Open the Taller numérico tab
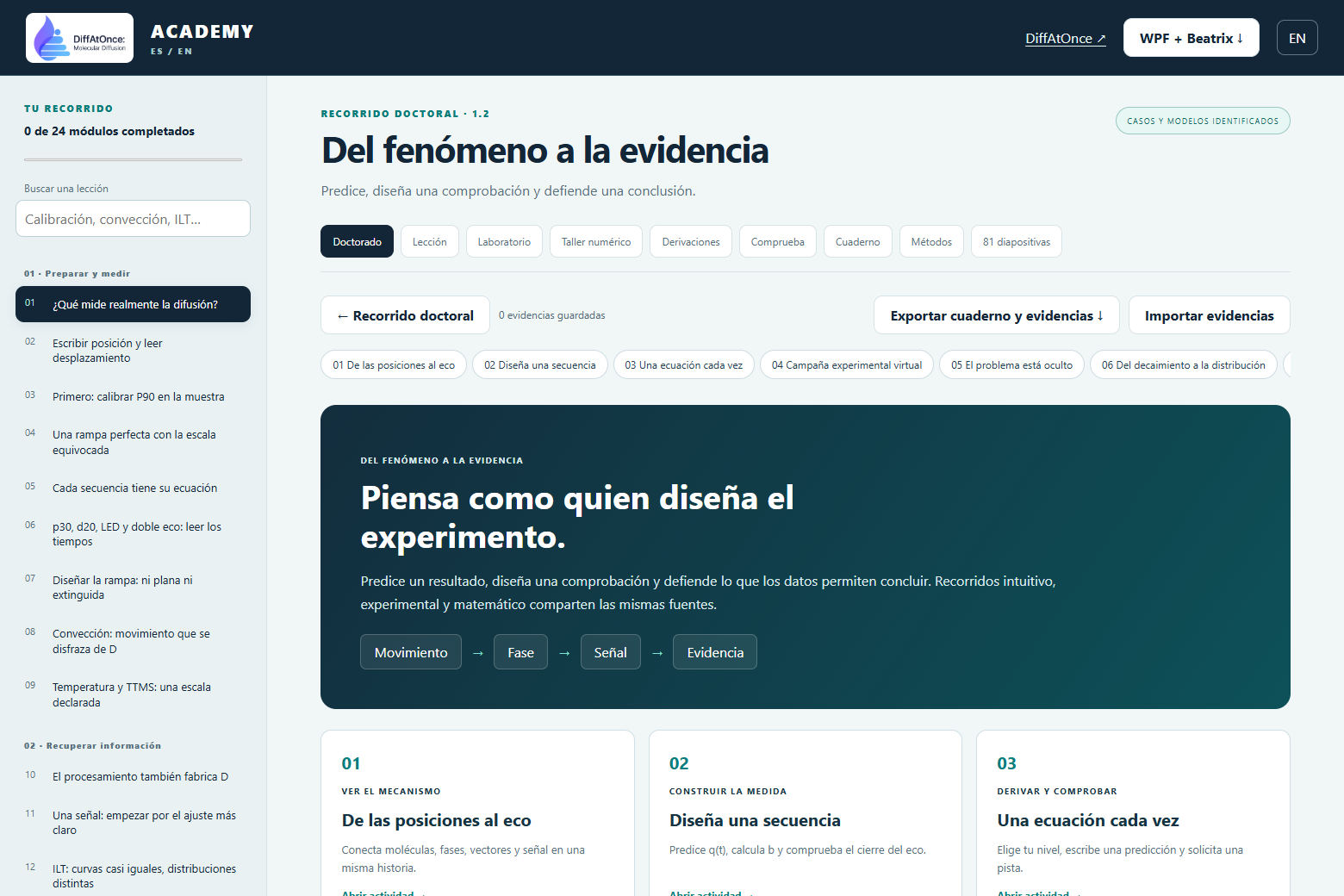This screenshot has width=1344, height=896. pyautogui.click(x=596, y=241)
